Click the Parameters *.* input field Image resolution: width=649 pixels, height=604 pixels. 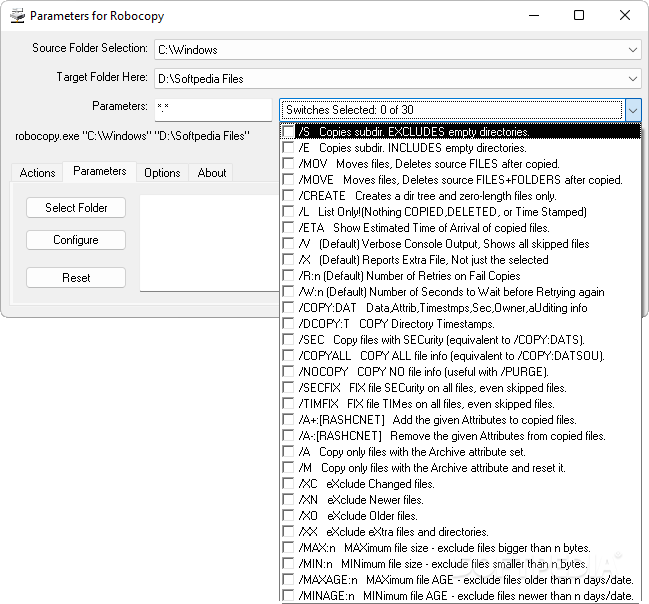213,110
